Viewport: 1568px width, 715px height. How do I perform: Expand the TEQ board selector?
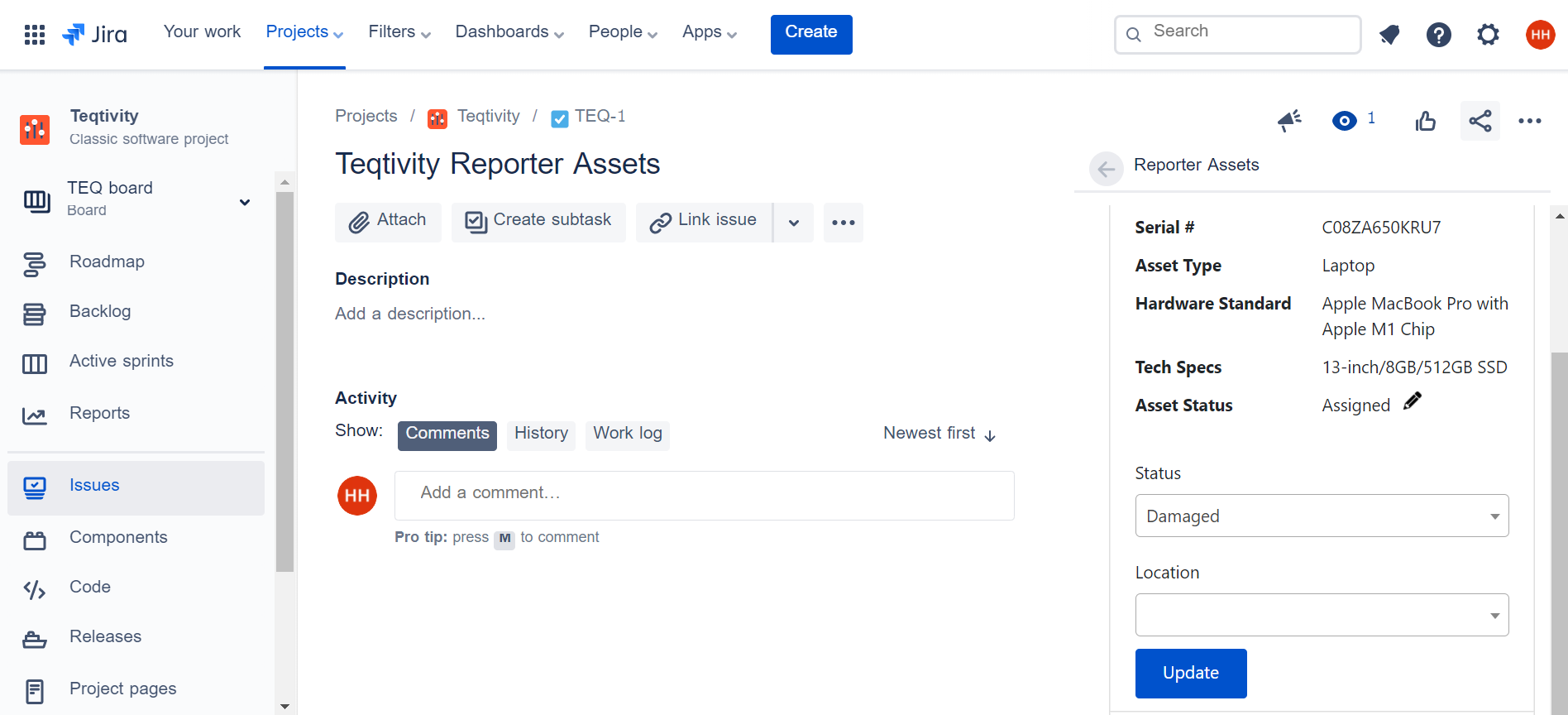(245, 202)
